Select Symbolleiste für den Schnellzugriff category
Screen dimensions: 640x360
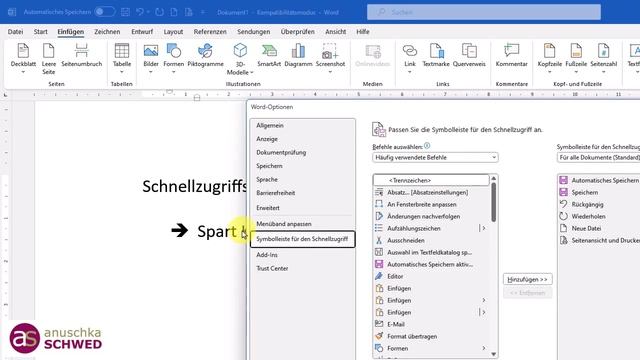coord(302,239)
